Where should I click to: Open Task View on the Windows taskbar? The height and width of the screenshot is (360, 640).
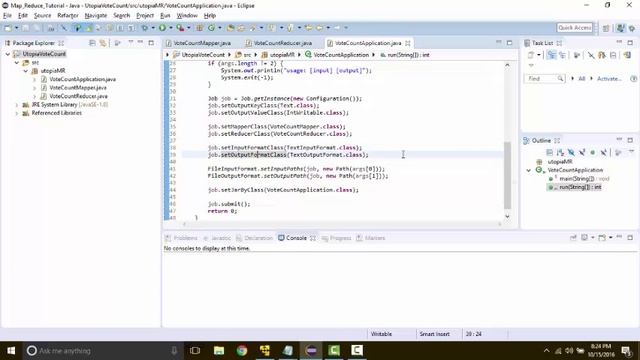pyautogui.click(x=195, y=350)
